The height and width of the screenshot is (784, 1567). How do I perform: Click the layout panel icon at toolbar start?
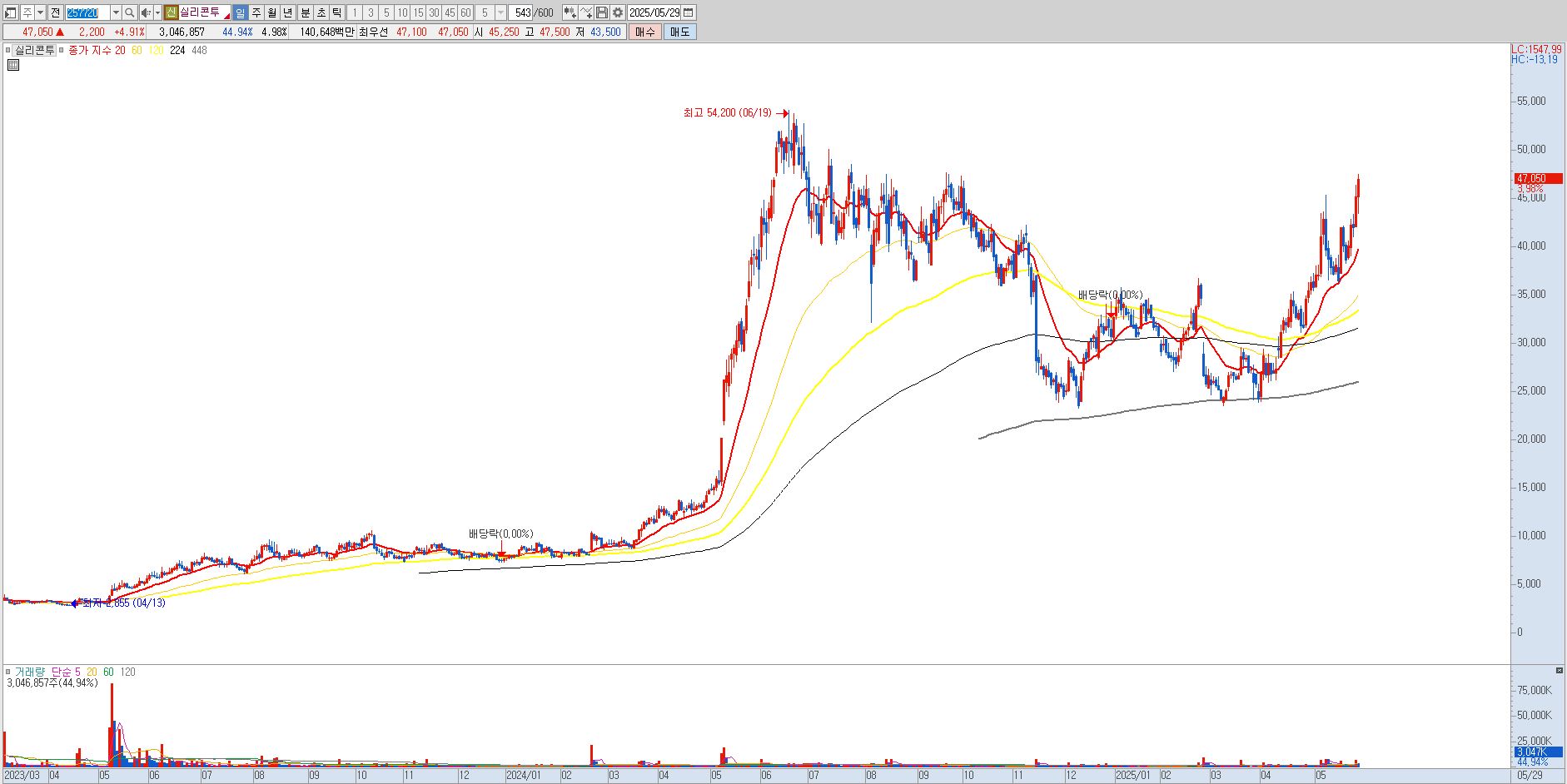click(11, 12)
